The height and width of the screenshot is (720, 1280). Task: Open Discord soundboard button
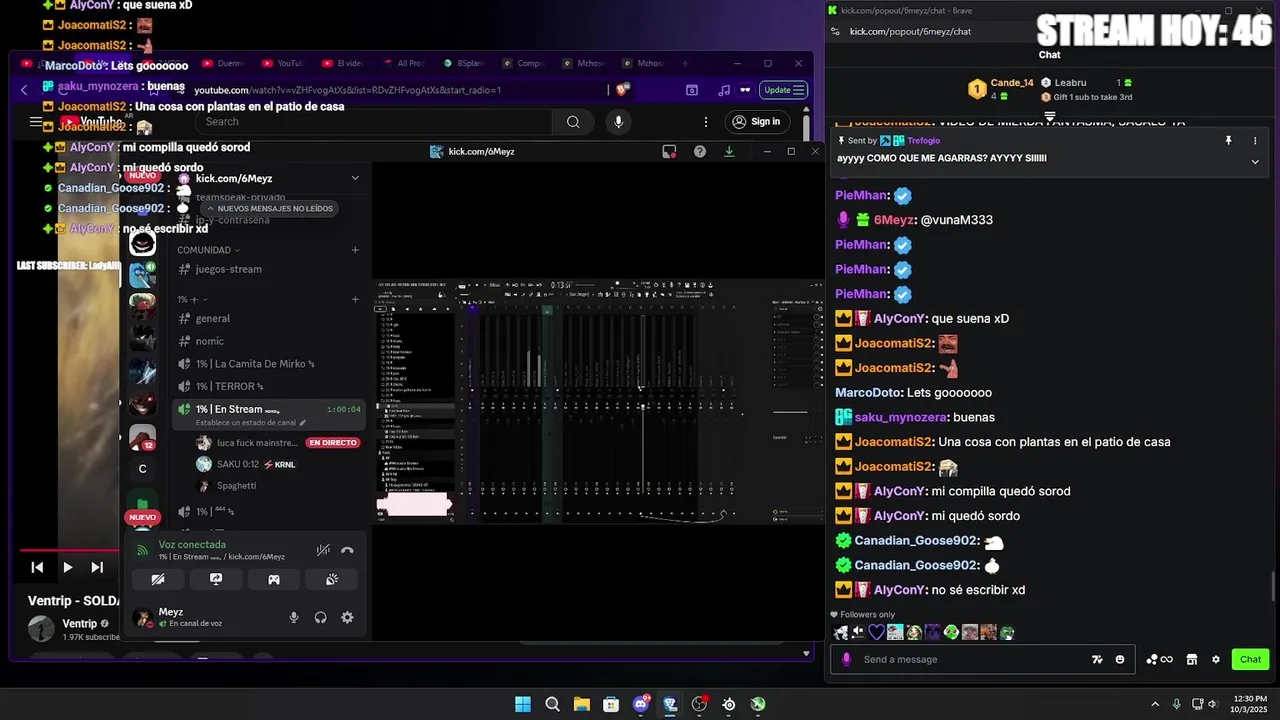tap(332, 579)
